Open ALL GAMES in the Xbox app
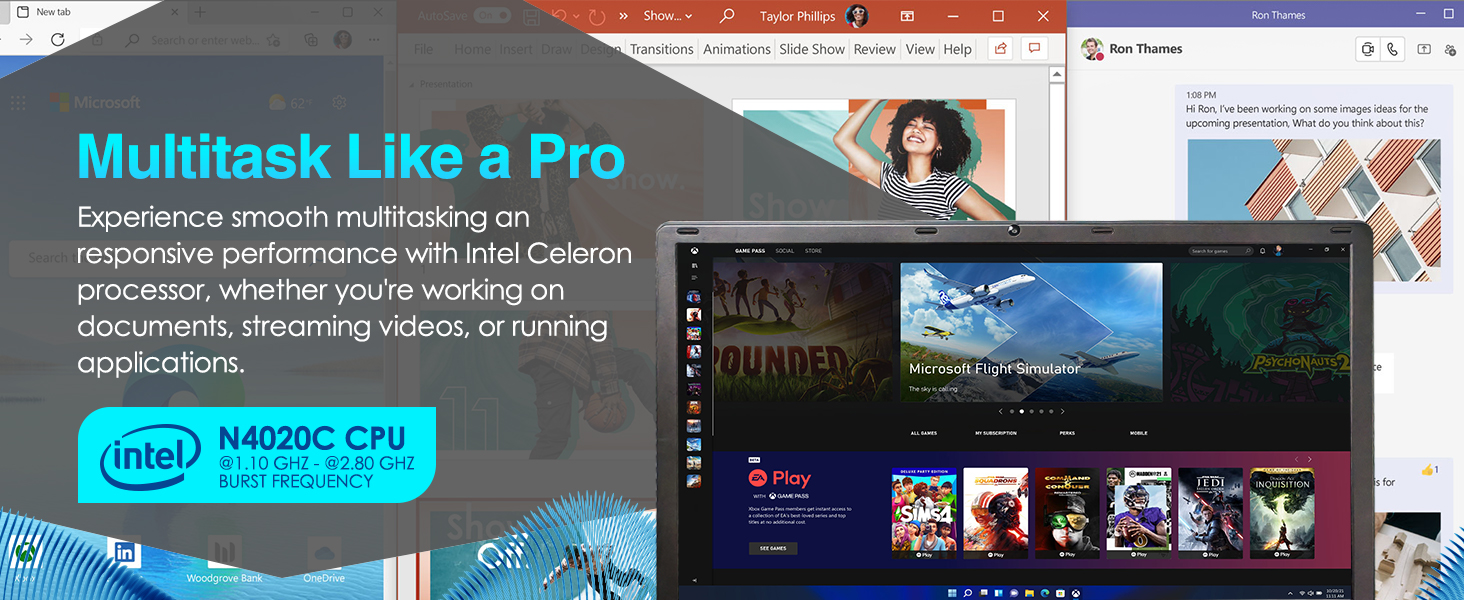This screenshot has width=1464, height=600. click(x=923, y=433)
